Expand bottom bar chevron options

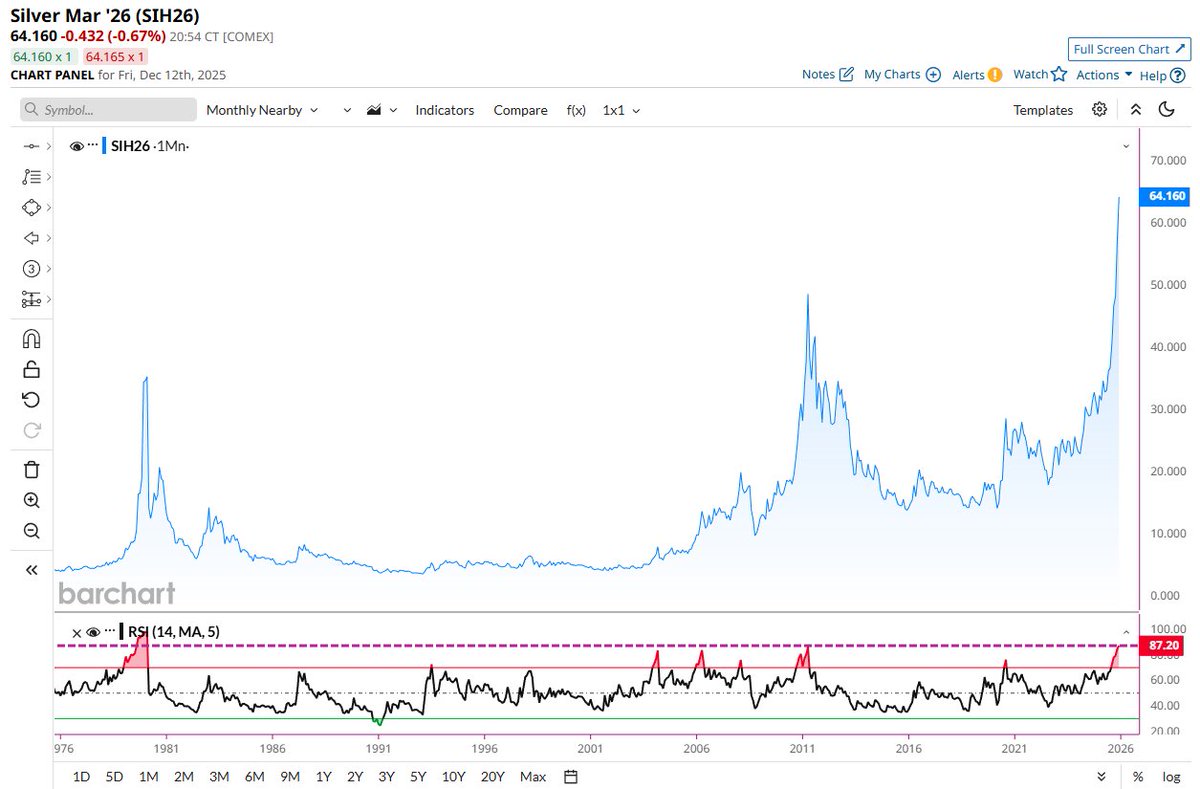(1102, 776)
